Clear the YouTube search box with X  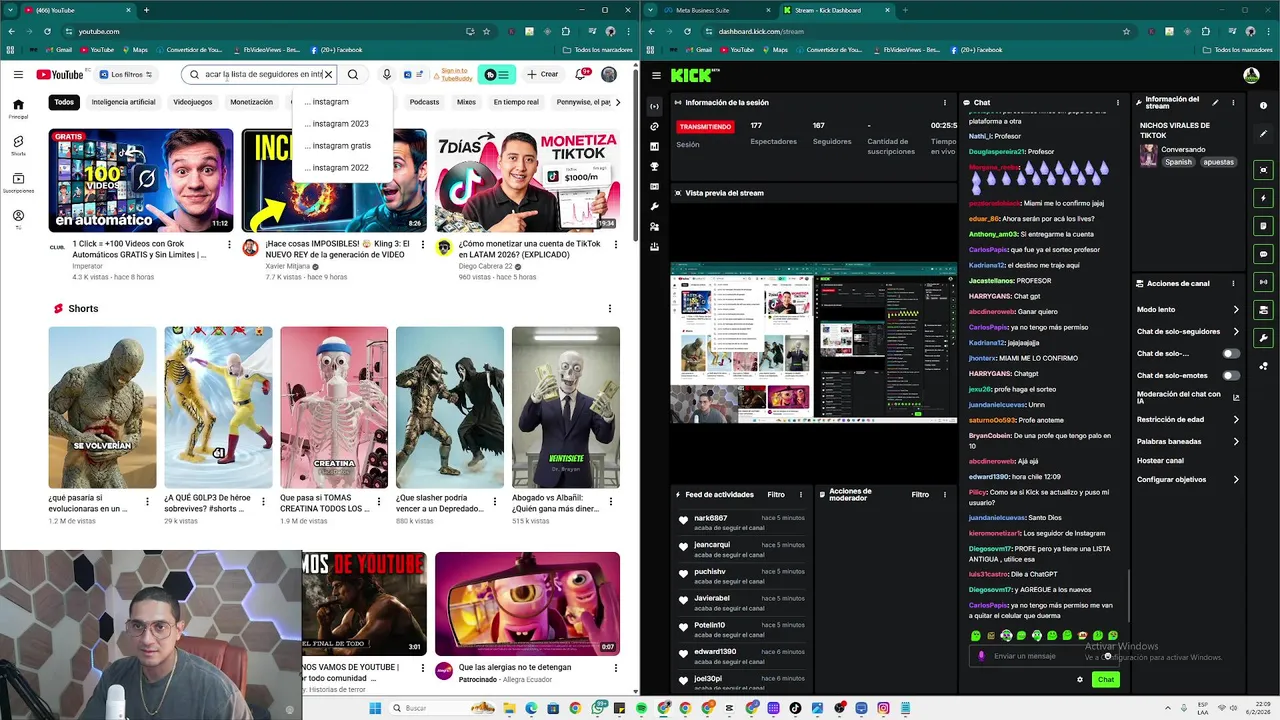[x=328, y=74]
